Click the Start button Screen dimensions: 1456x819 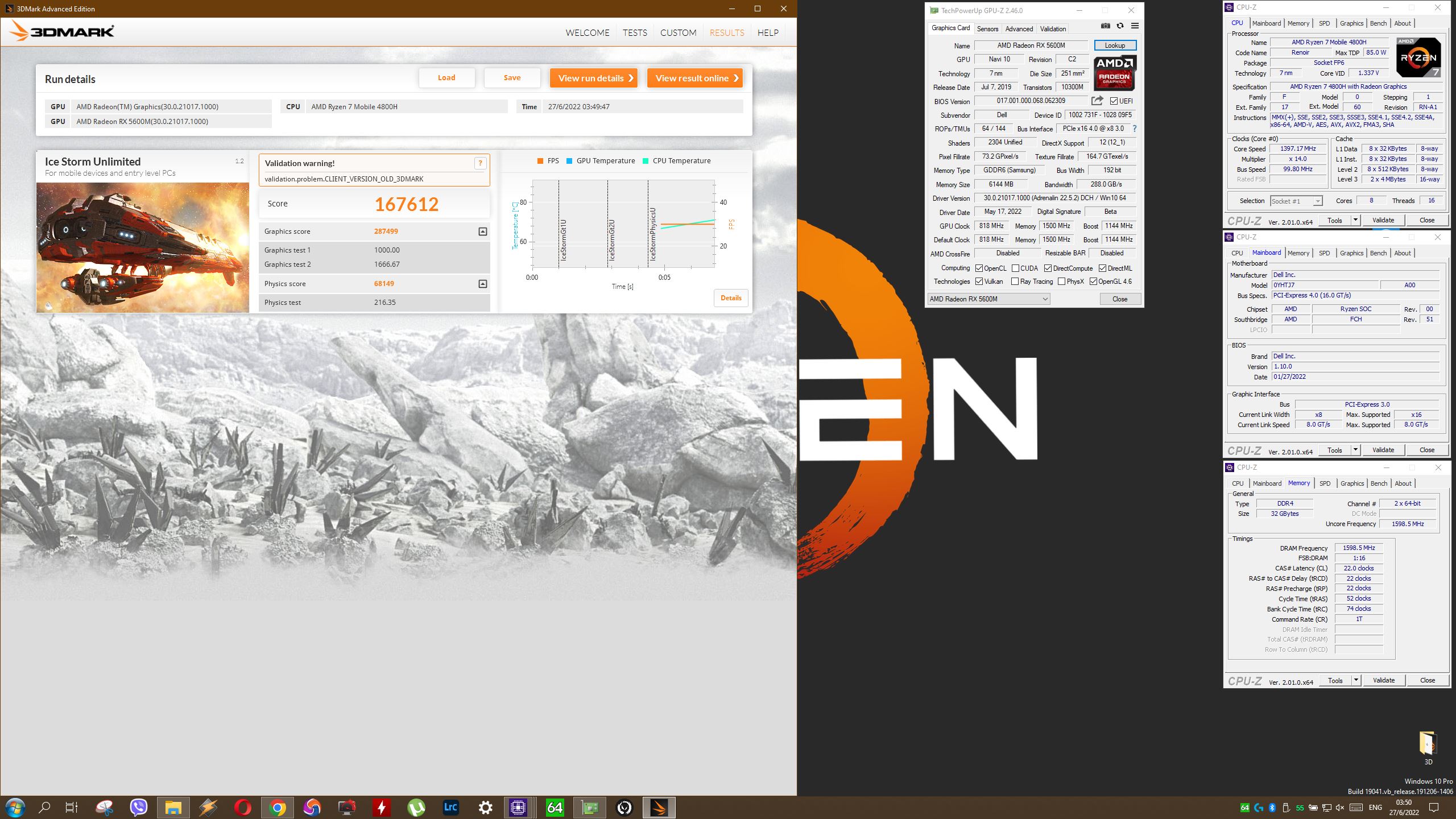pos(15,807)
